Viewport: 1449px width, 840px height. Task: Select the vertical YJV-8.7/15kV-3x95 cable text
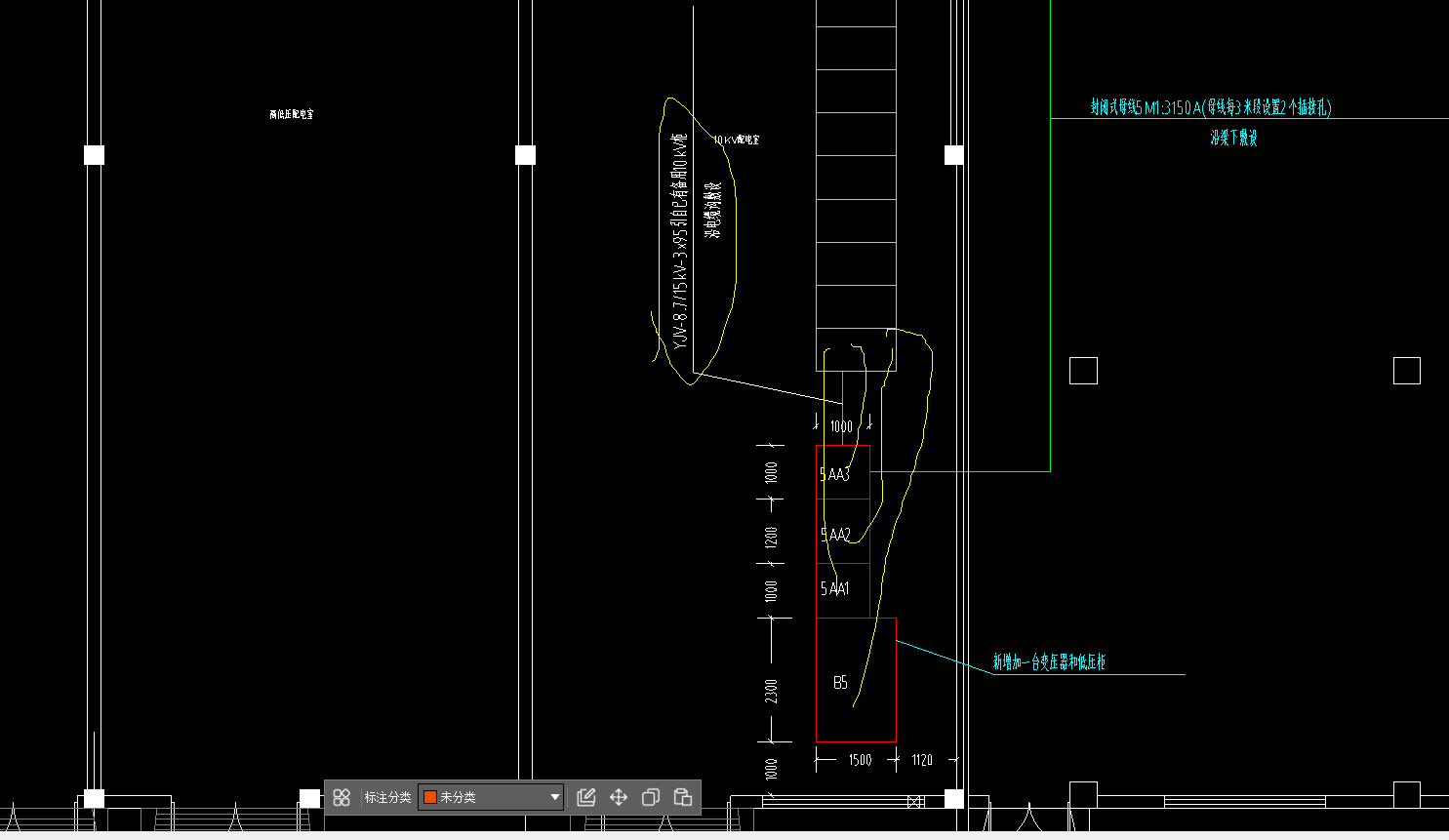680,242
